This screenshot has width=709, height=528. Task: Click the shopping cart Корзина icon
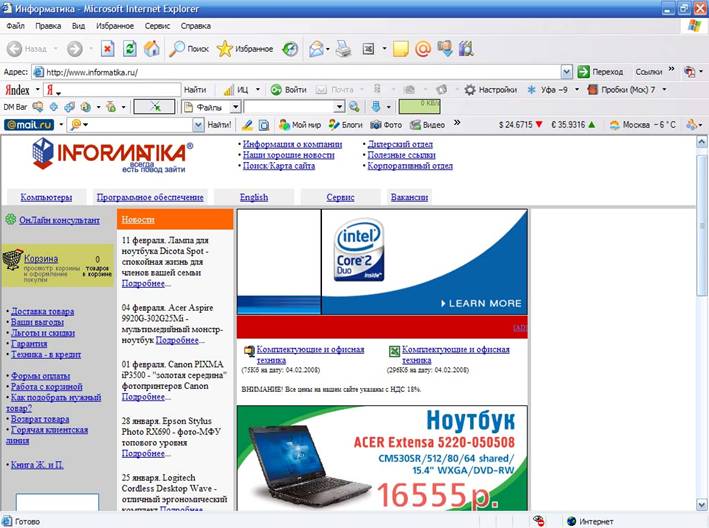coord(13,259)
